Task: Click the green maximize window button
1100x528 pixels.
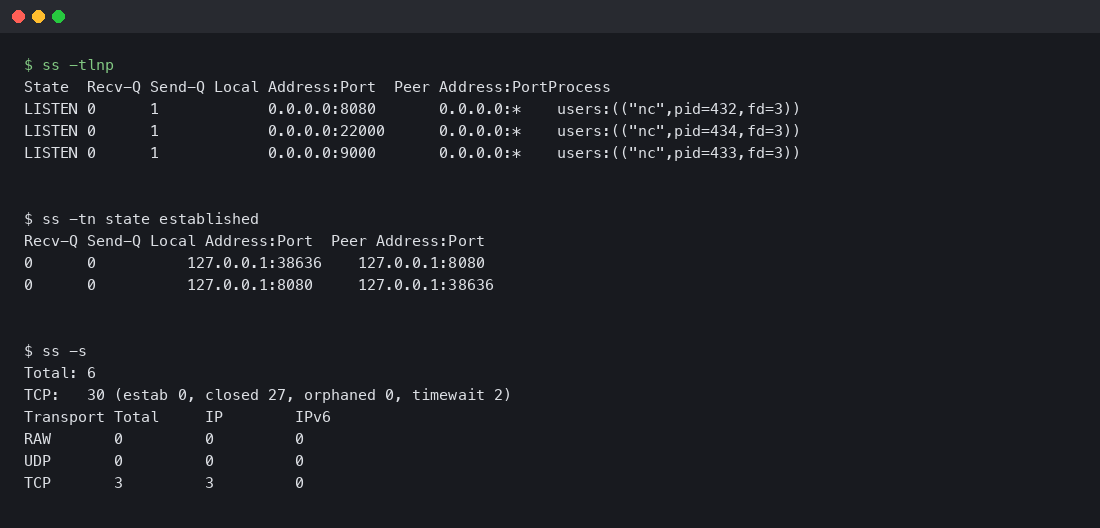Action: [x=58, y=16]
